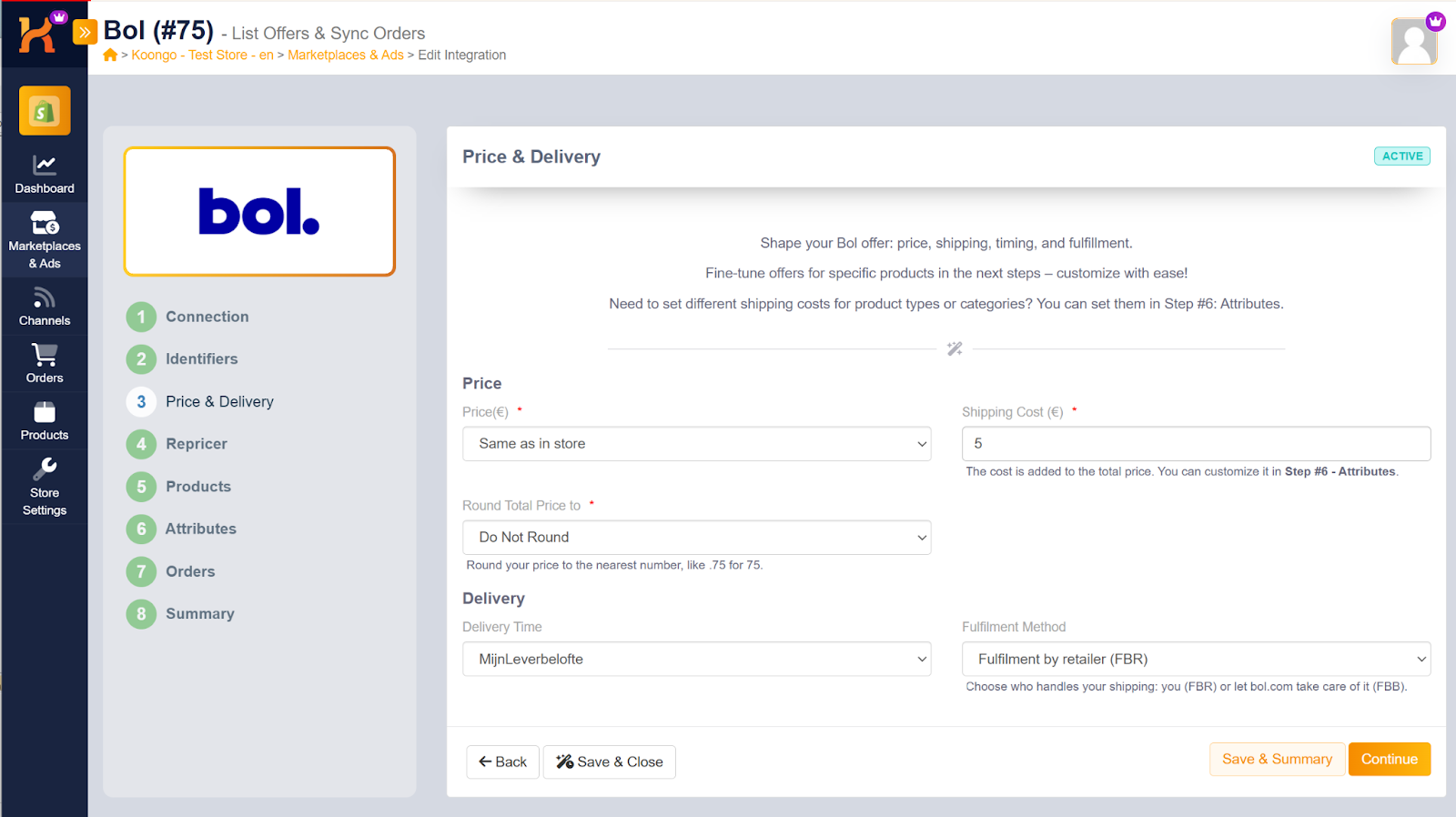Click the Back button
The width and height of the screenshot is (1456, 817).
[502, 762]
